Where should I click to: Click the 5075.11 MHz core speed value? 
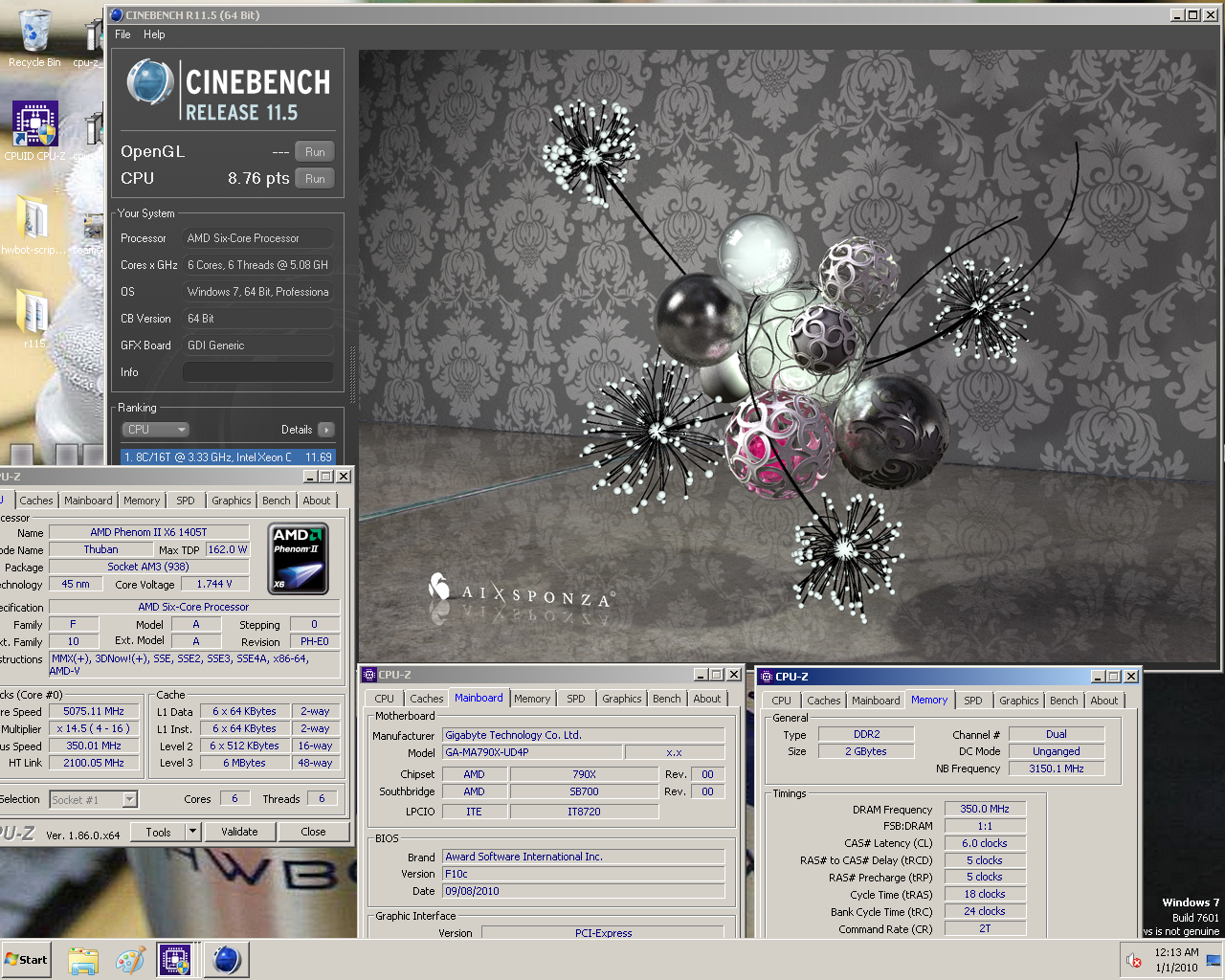click(94, 711)
